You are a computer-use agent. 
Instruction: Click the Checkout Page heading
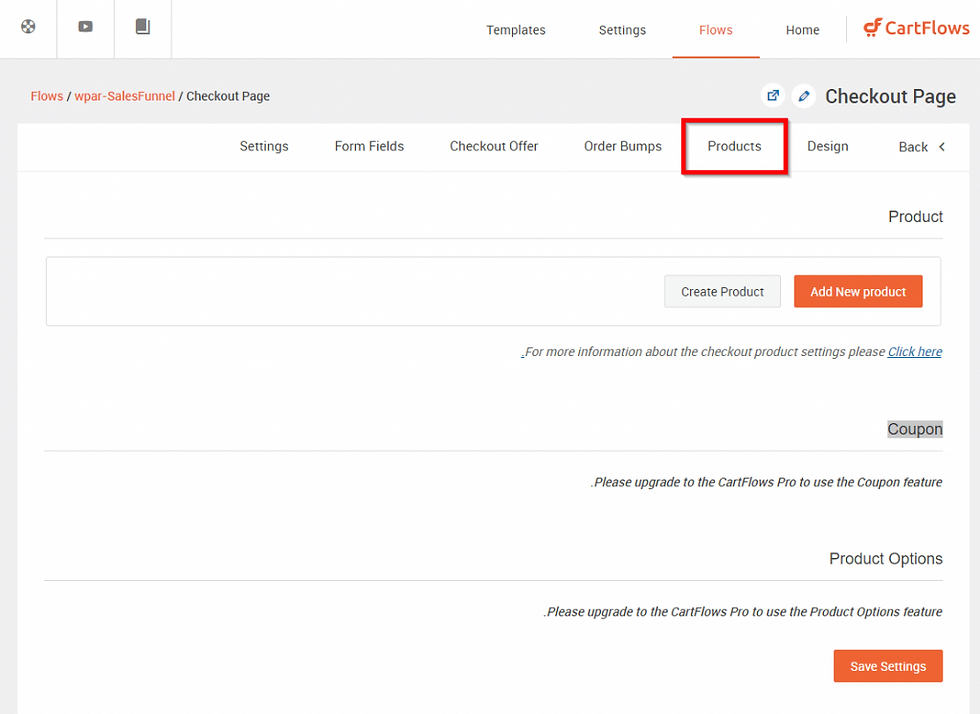click(x=891, y=96)
